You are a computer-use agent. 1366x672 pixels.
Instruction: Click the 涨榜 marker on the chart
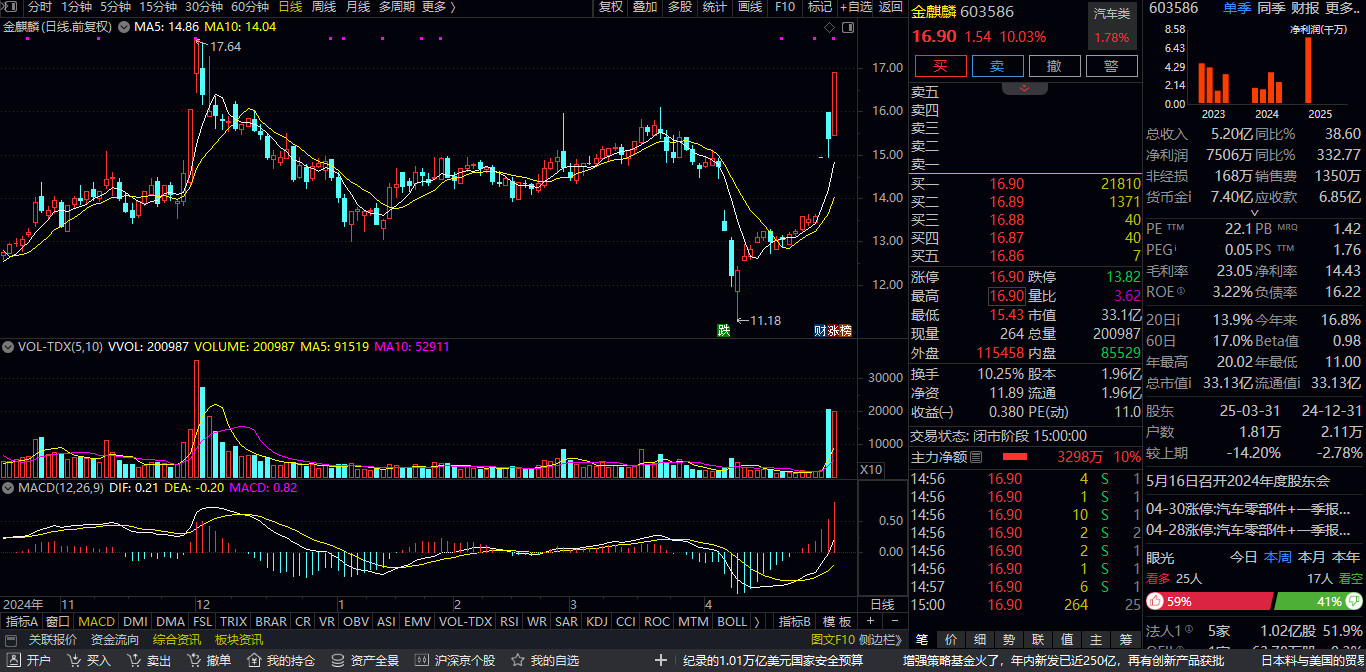(839, 331)
